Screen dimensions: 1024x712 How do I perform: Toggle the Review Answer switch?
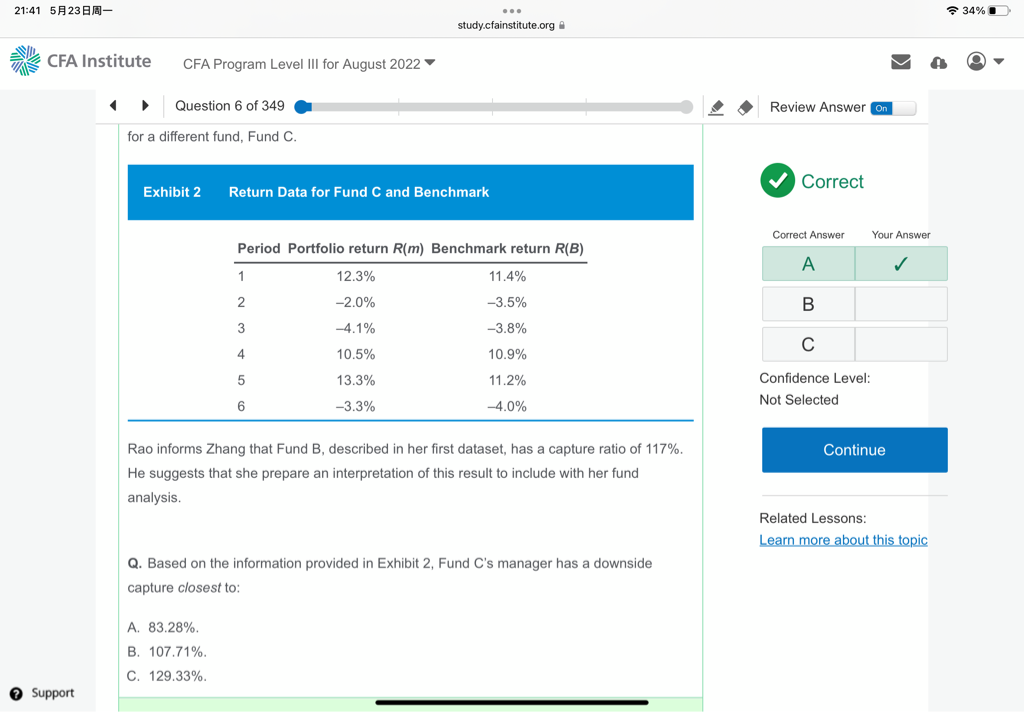coord(892,108)
